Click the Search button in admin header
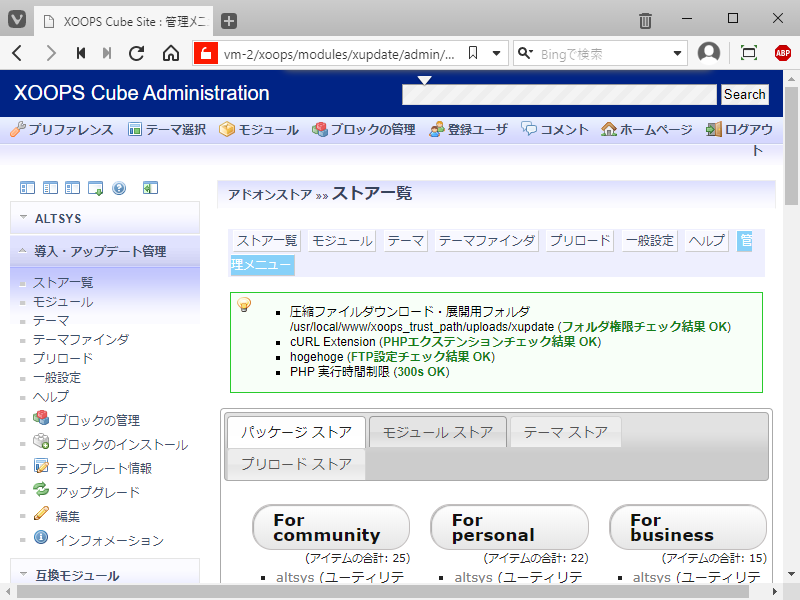The image size is (800, 600). [x=744, y=95]
